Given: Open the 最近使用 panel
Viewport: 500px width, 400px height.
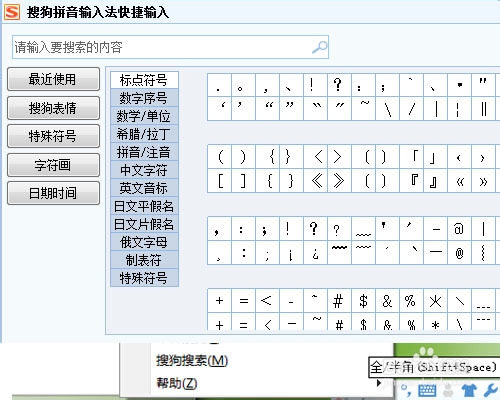Looking at the screenshot, I should [53, 79].
